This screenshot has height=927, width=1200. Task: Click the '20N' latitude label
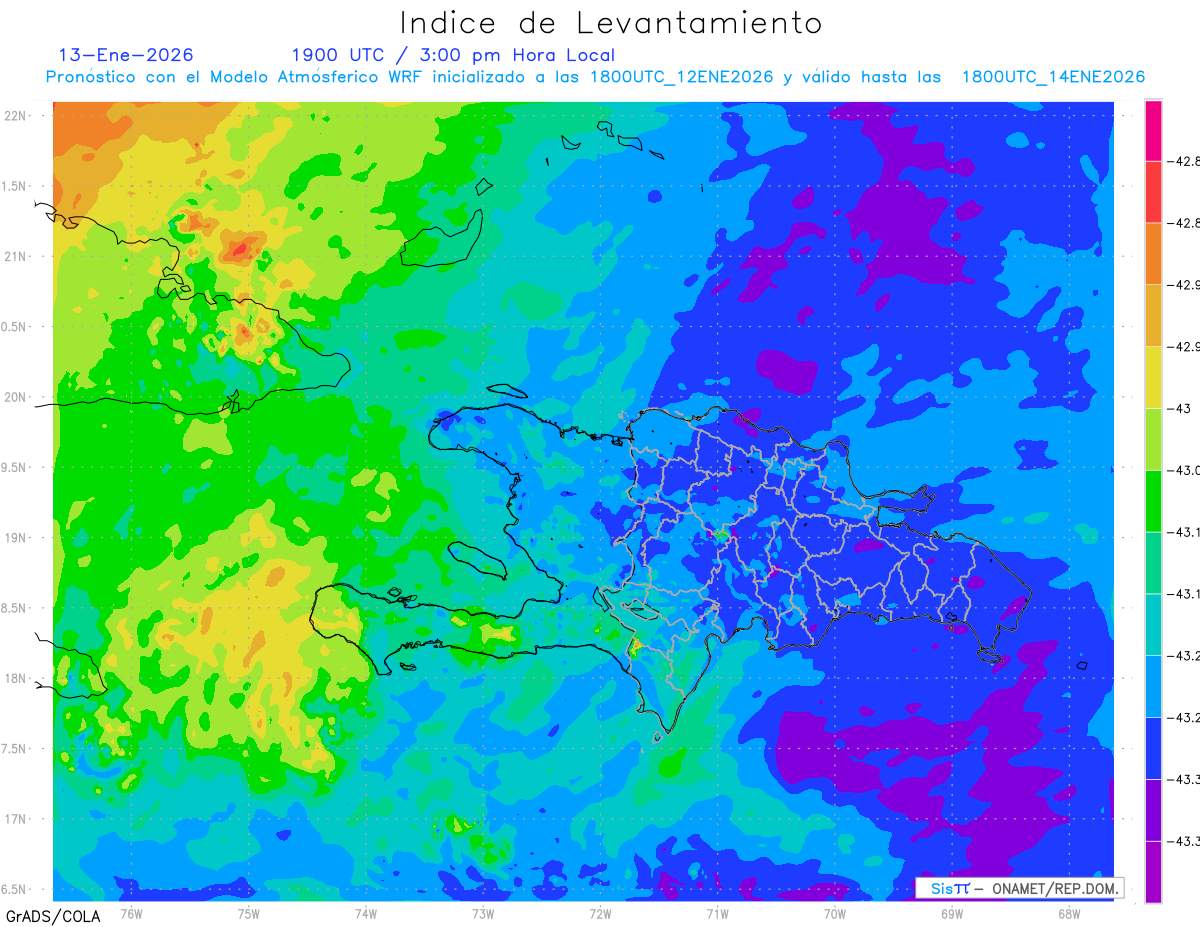click(x=16, y=397)
